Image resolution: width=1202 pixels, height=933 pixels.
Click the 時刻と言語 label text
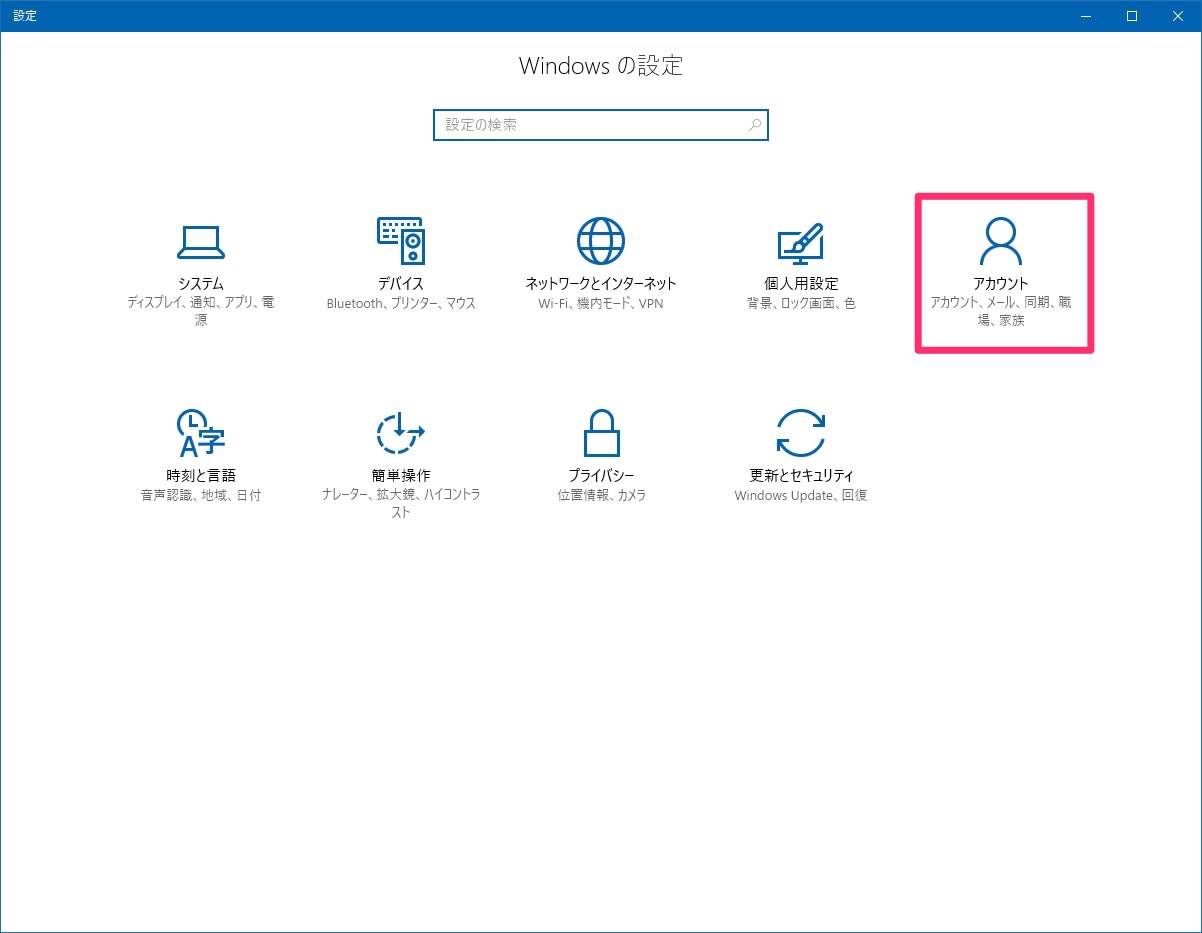[201, 476]
